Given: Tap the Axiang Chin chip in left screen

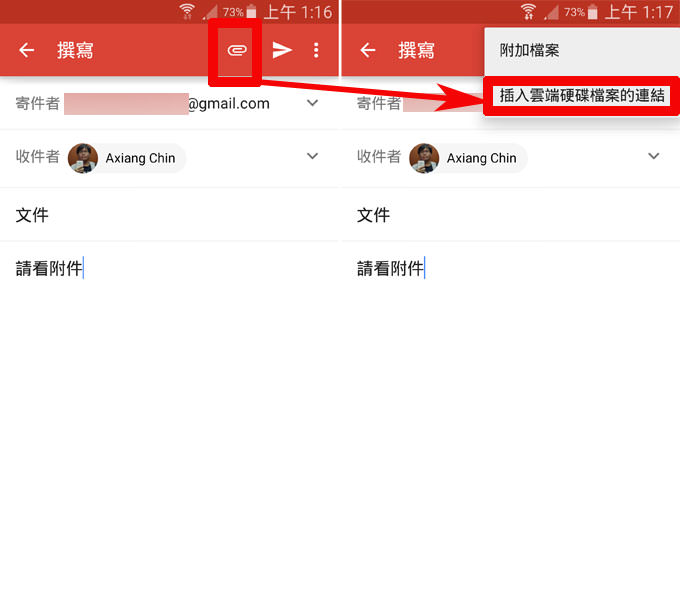Looking at the screenshot, I should (x=127, y=158).
